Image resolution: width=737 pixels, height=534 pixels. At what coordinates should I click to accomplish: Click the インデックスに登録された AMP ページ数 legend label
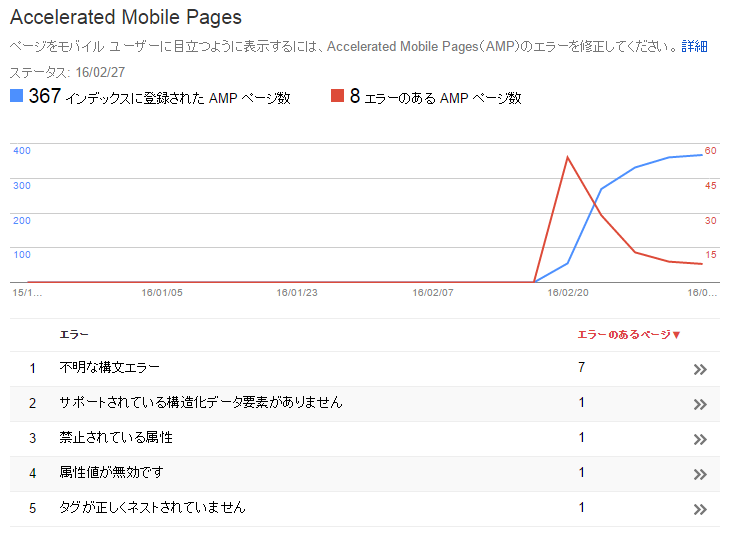[x=178, y=98]
